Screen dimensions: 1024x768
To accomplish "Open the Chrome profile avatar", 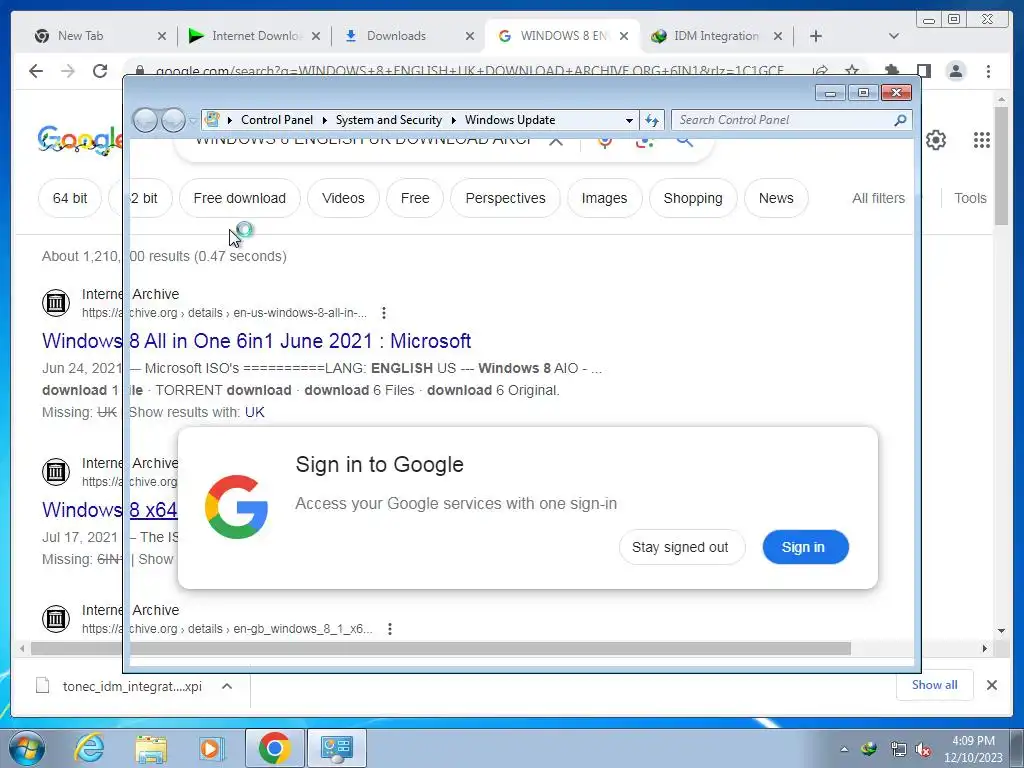I will click(x=955, y=71).
